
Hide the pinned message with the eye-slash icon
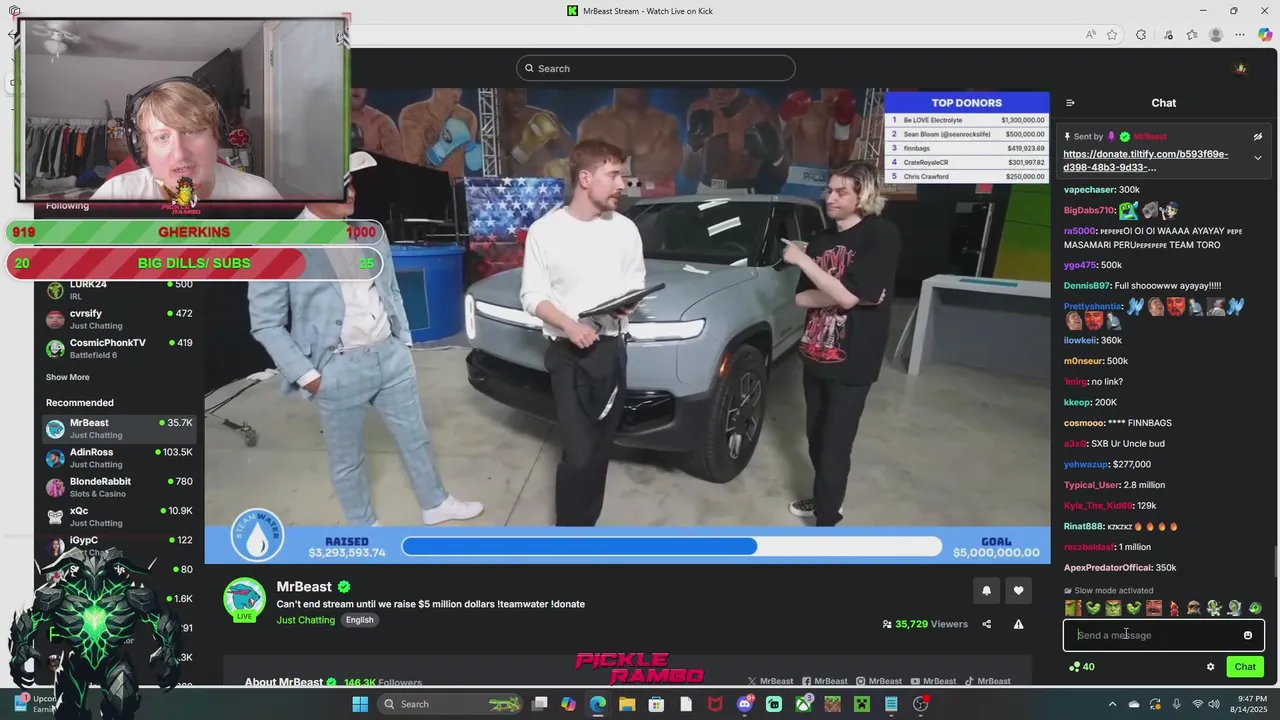(x=1258, y=137)
